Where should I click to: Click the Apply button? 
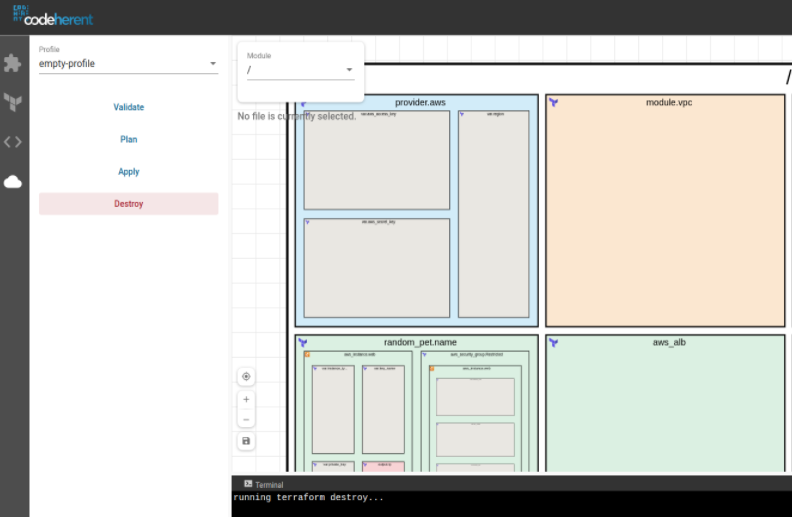pos(128,172)
